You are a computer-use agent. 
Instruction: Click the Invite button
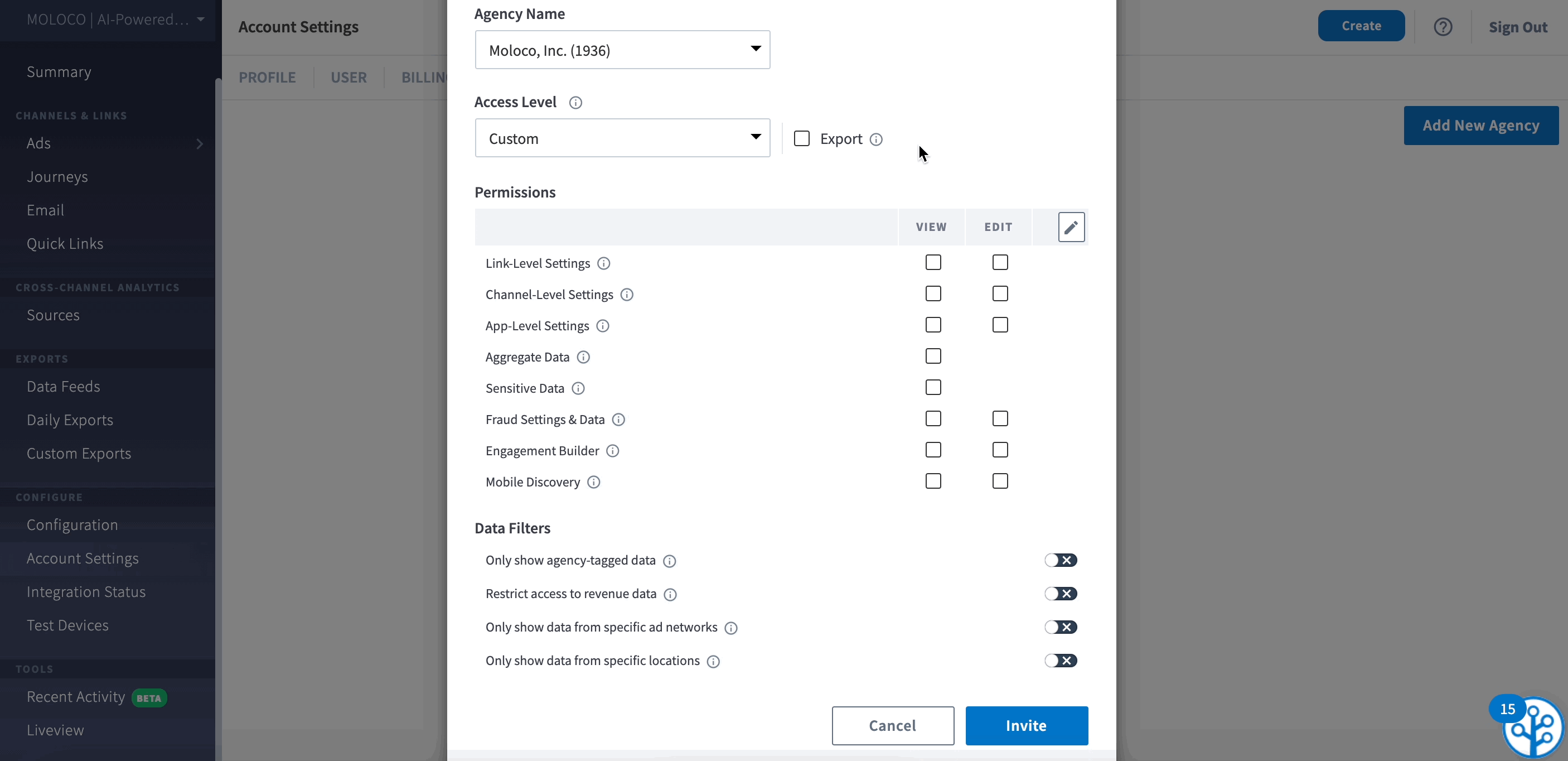1026,726
